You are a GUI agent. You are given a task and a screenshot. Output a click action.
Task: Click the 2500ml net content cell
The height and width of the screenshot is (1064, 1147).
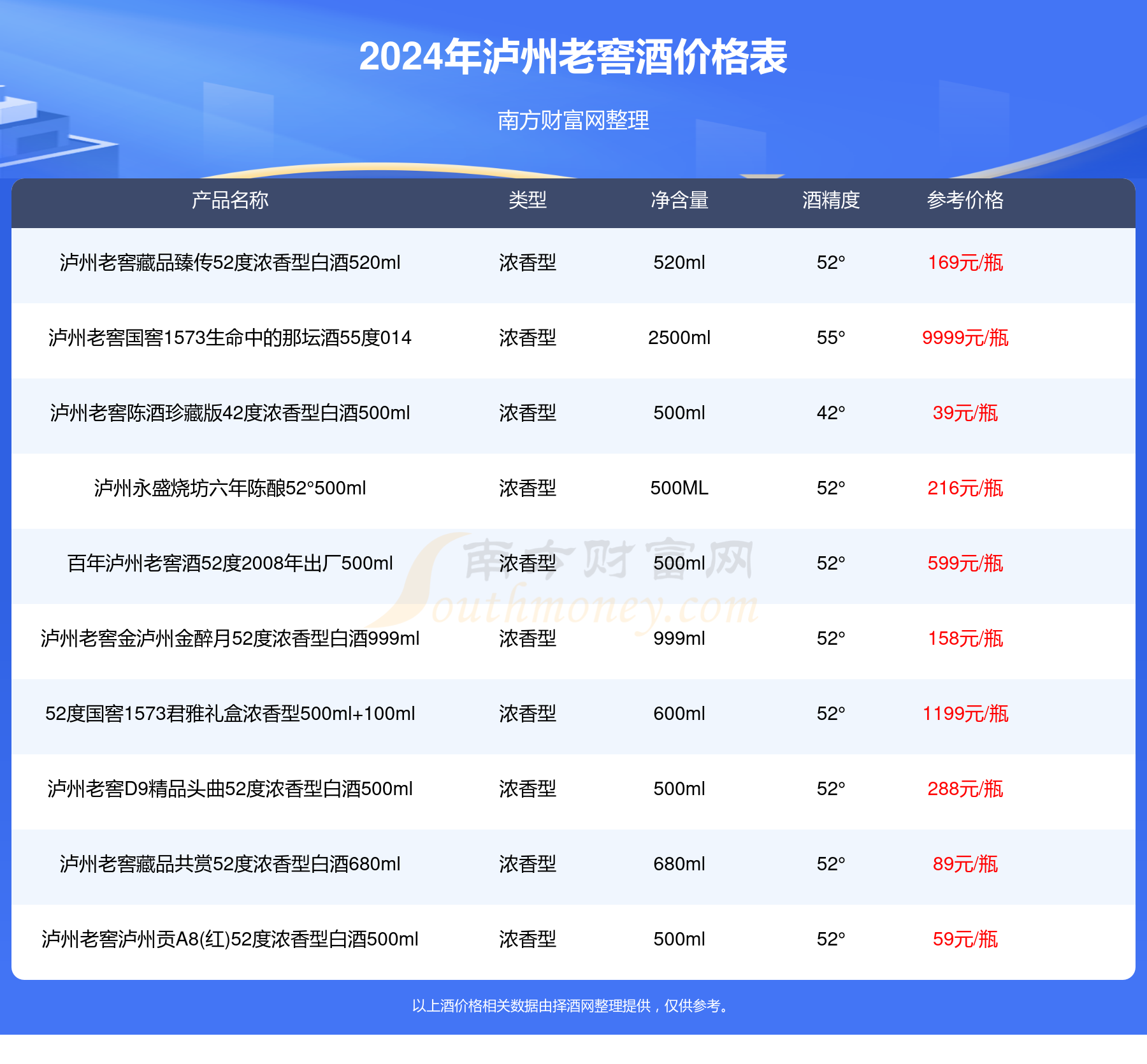tap(679, 338)
